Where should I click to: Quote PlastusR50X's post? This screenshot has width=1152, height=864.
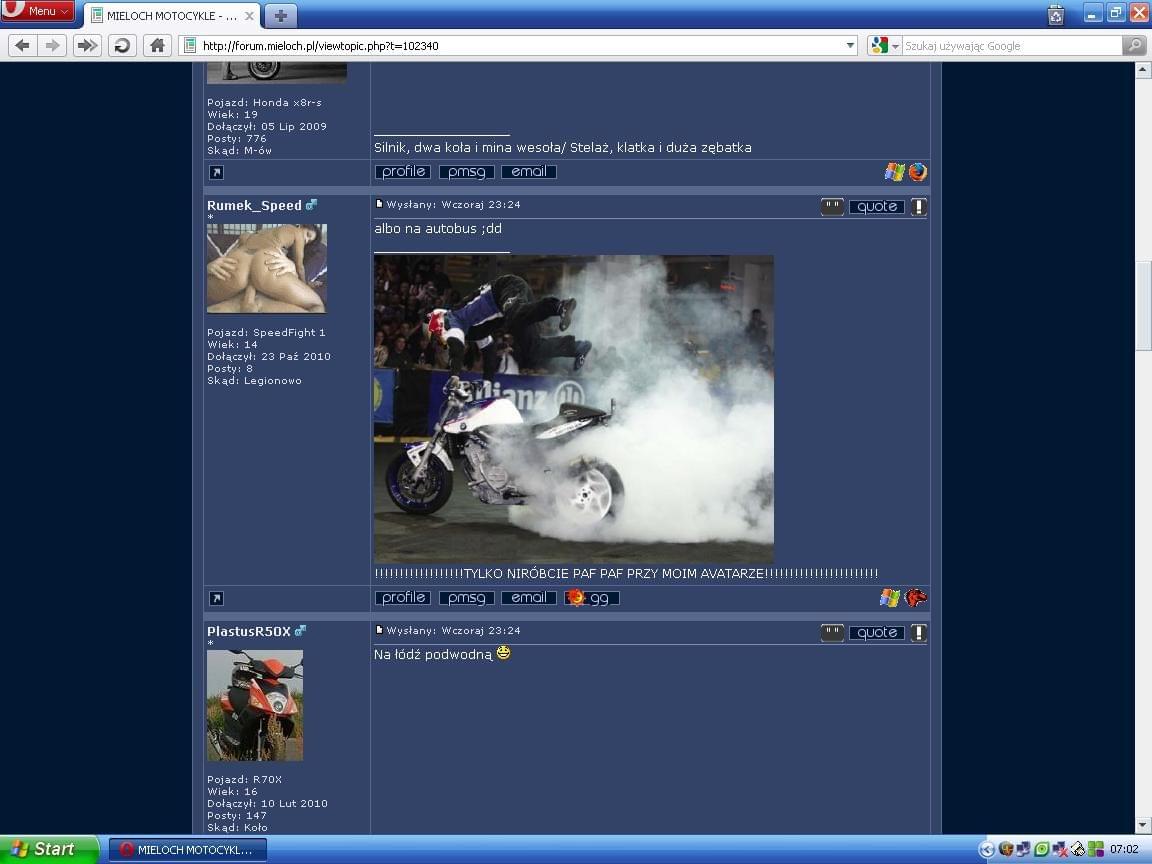click(876, 633)
